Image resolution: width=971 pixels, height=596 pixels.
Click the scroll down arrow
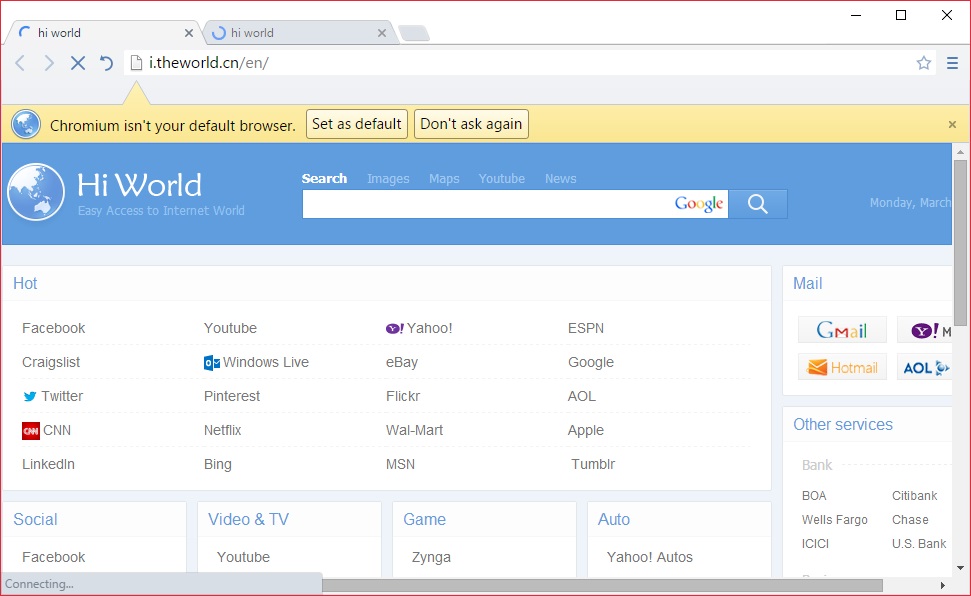960,568
